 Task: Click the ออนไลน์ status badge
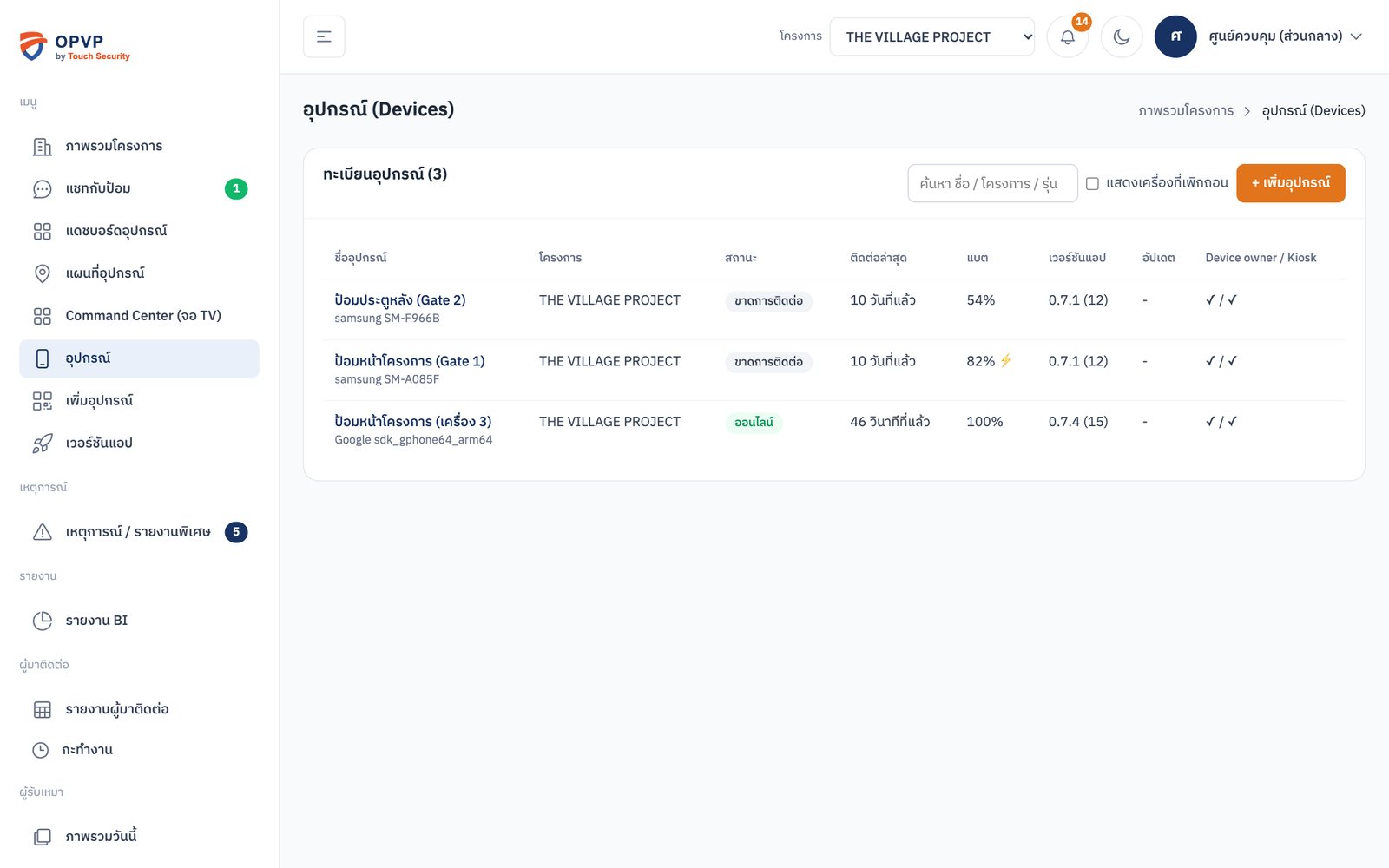tap(754, 423)
